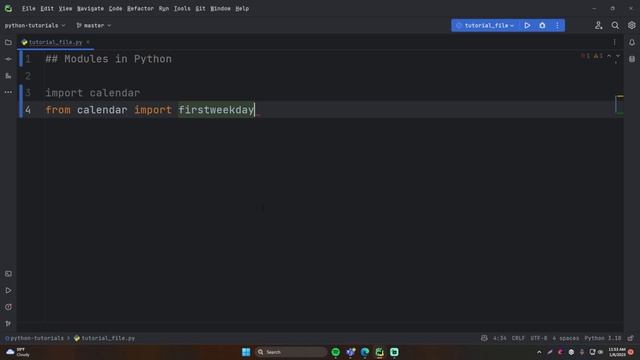This screenshot has height=360, width=640.
Task: Open more run actions vertical dots
Action: point(557,25)
